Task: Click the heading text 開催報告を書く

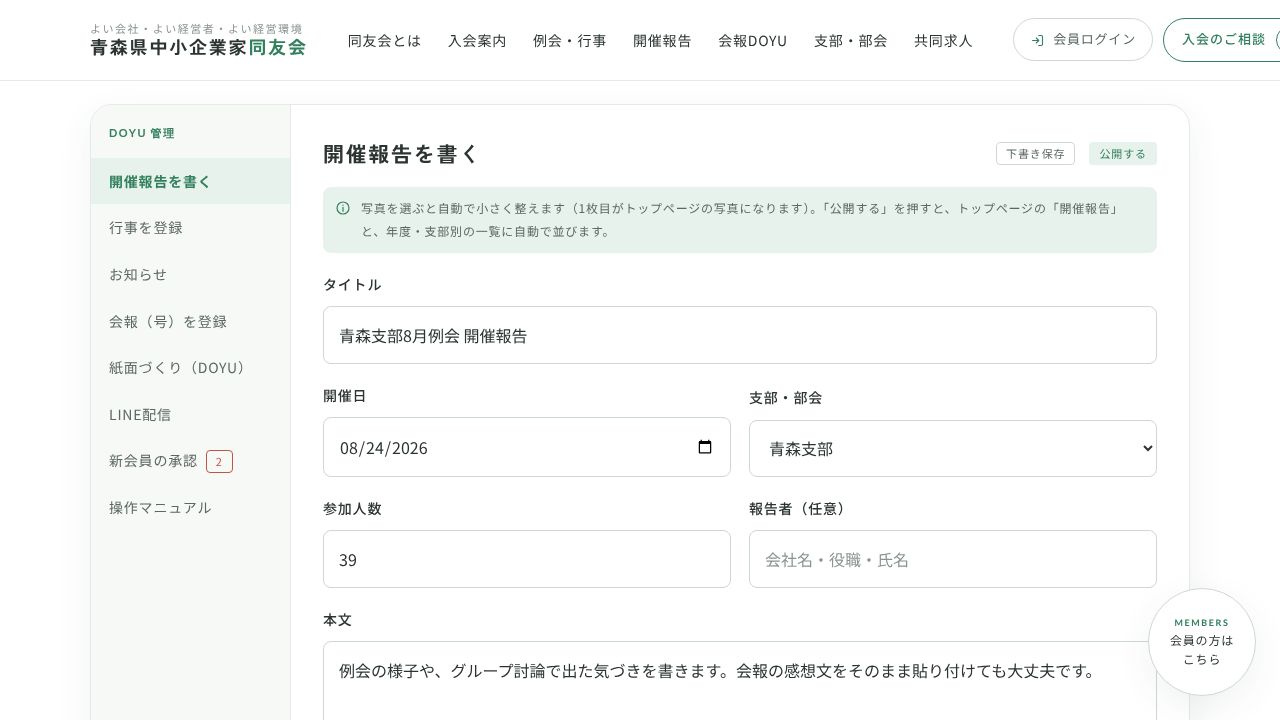Action: tap(401, 154)
